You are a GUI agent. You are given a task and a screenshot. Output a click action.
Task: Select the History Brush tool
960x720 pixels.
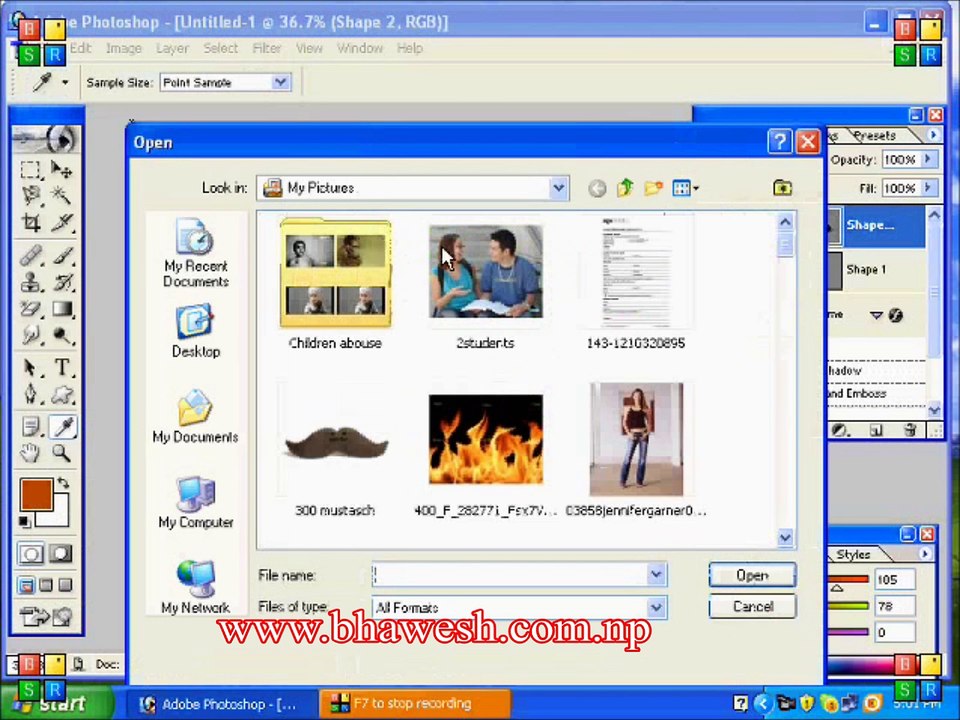[61, 282]
